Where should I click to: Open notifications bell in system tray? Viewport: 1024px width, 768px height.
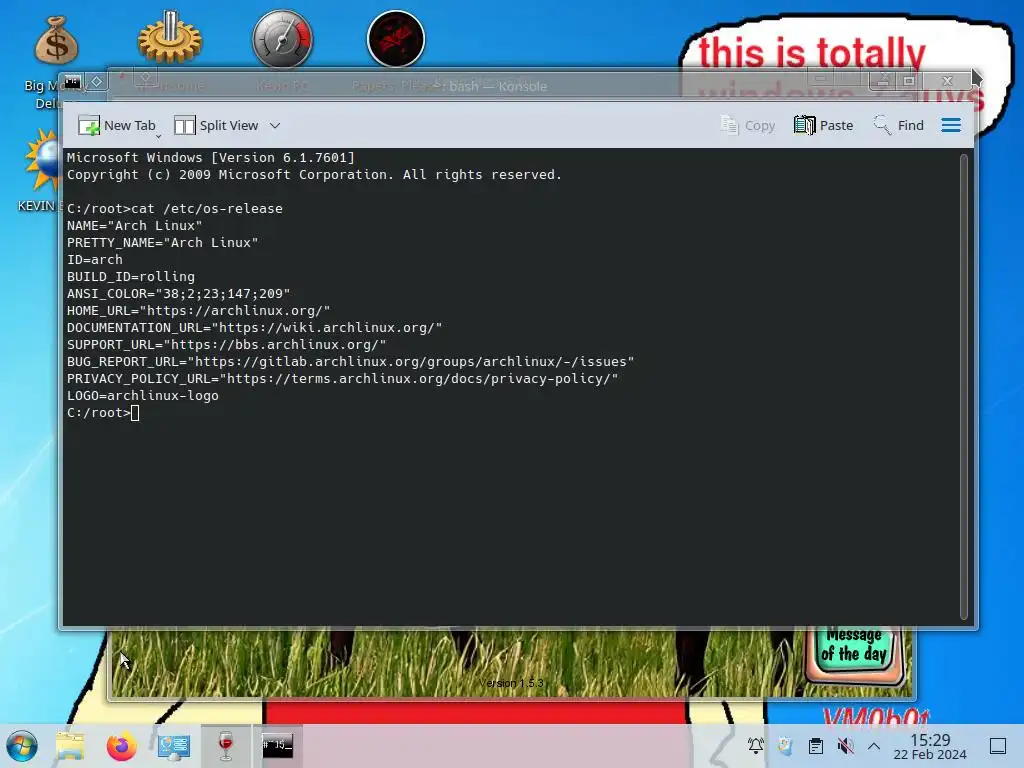point(756,745)
